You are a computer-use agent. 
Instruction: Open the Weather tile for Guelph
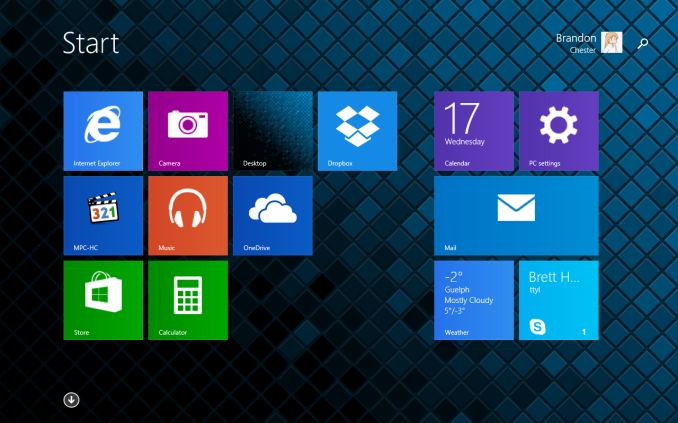pyautogui.click(x=474, y=300)
